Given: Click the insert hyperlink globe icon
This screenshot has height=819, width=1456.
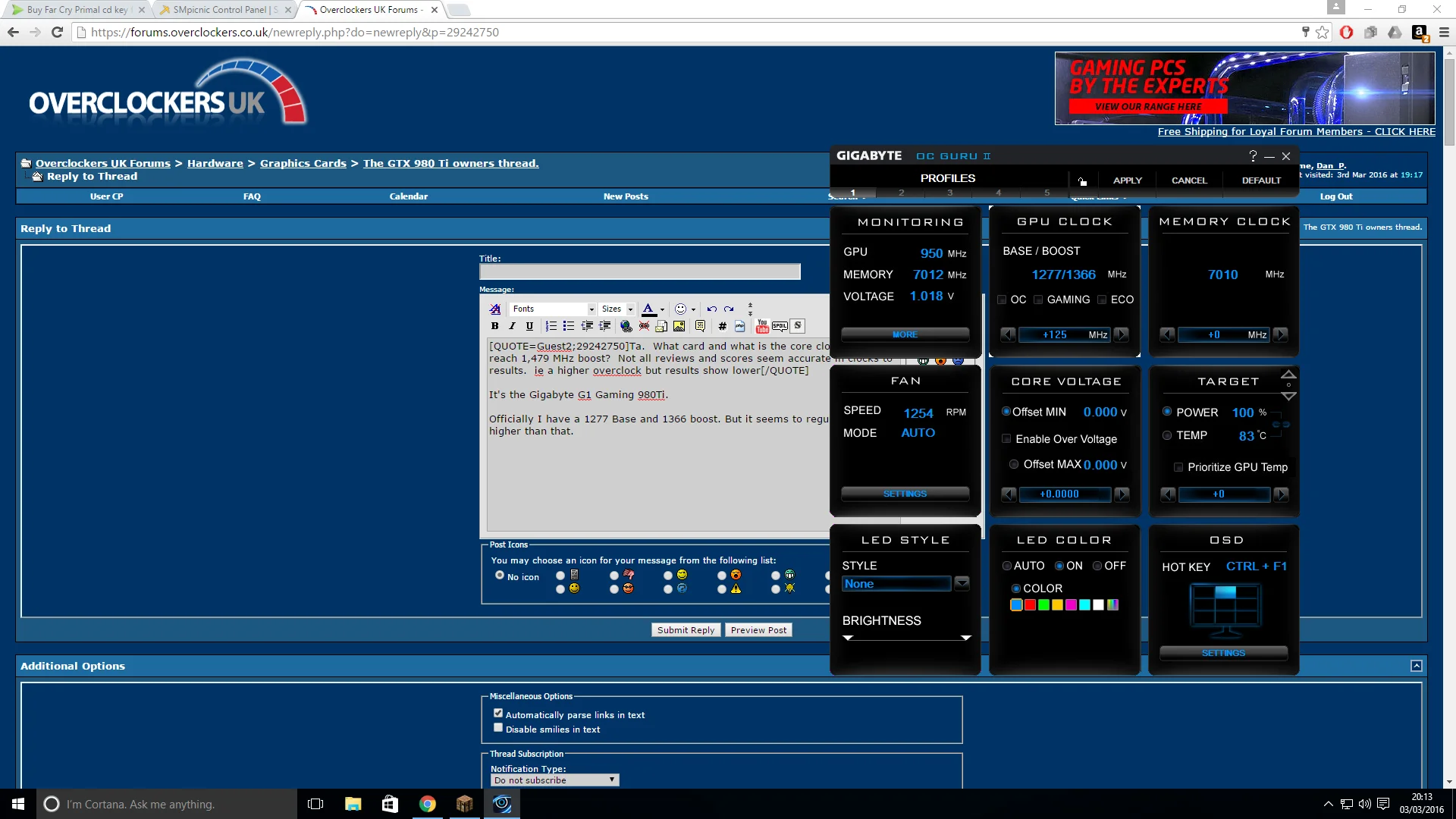Looking at the screenshot, I should [626, 326].
